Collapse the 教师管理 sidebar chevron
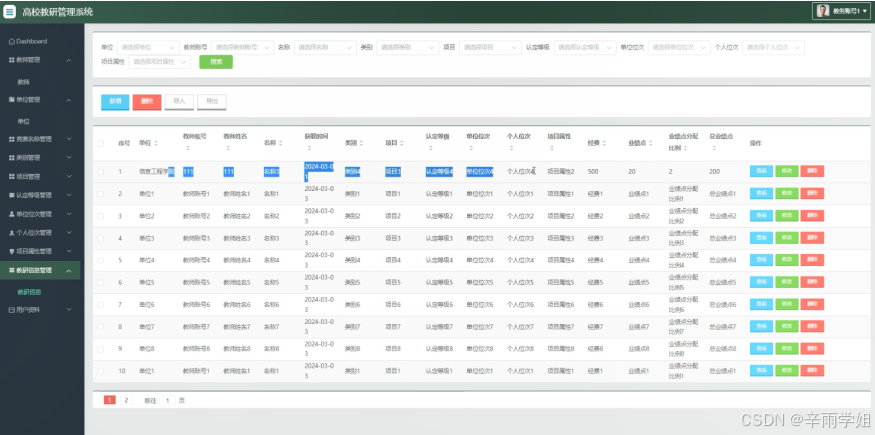 [69, 60]
